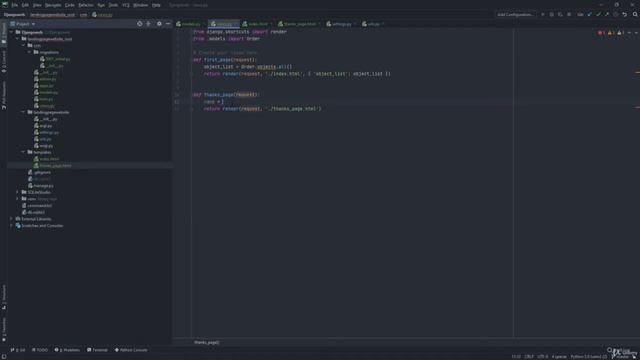Expand Scratches and Consoles node

tap(12, 226)
